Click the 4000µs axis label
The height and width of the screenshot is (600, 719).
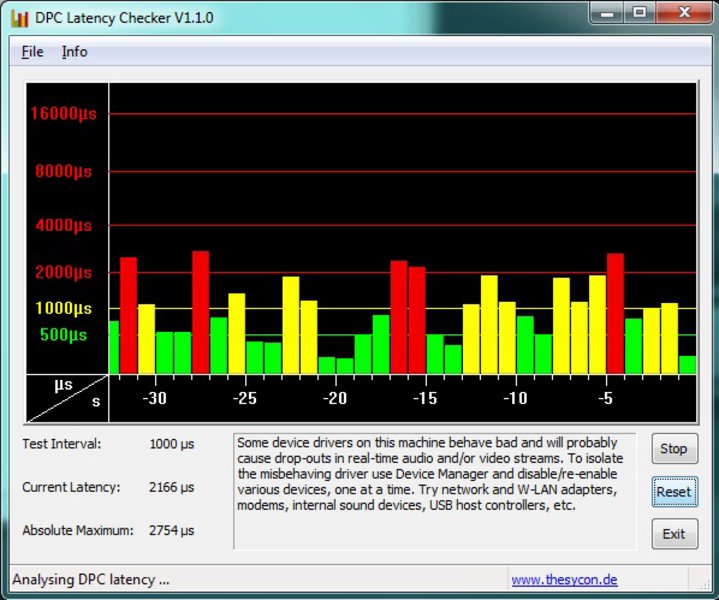64,225
